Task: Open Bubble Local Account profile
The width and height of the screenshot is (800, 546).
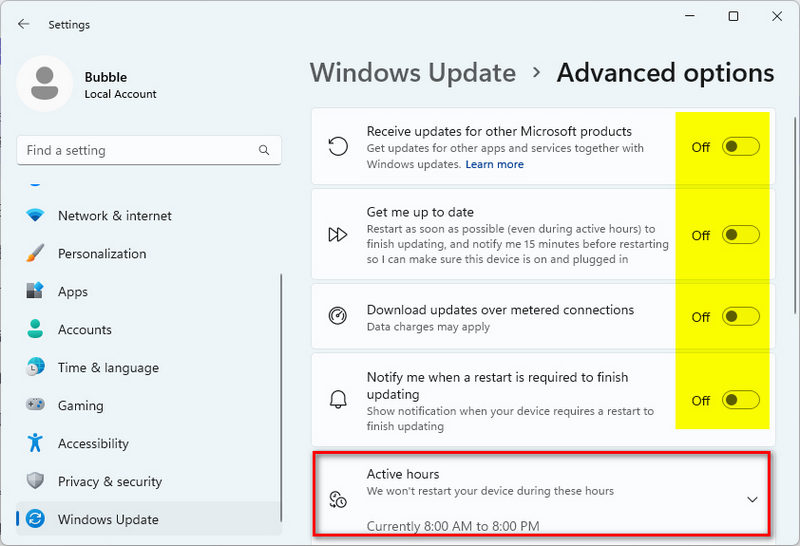Action: [x=88, y=84]
